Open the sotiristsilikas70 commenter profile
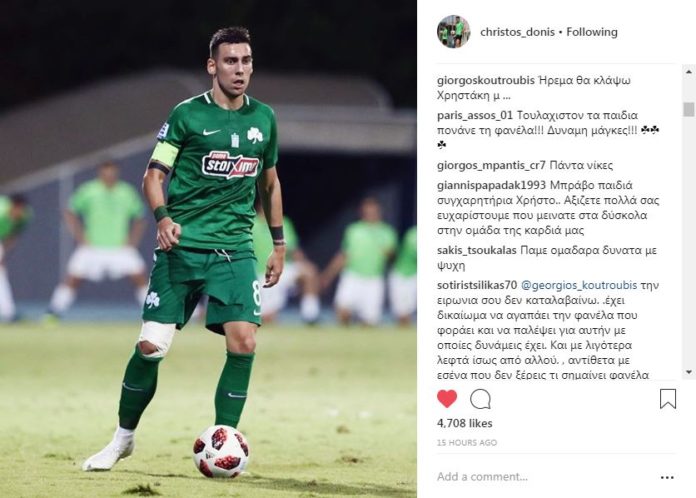 tap(477, 285)
